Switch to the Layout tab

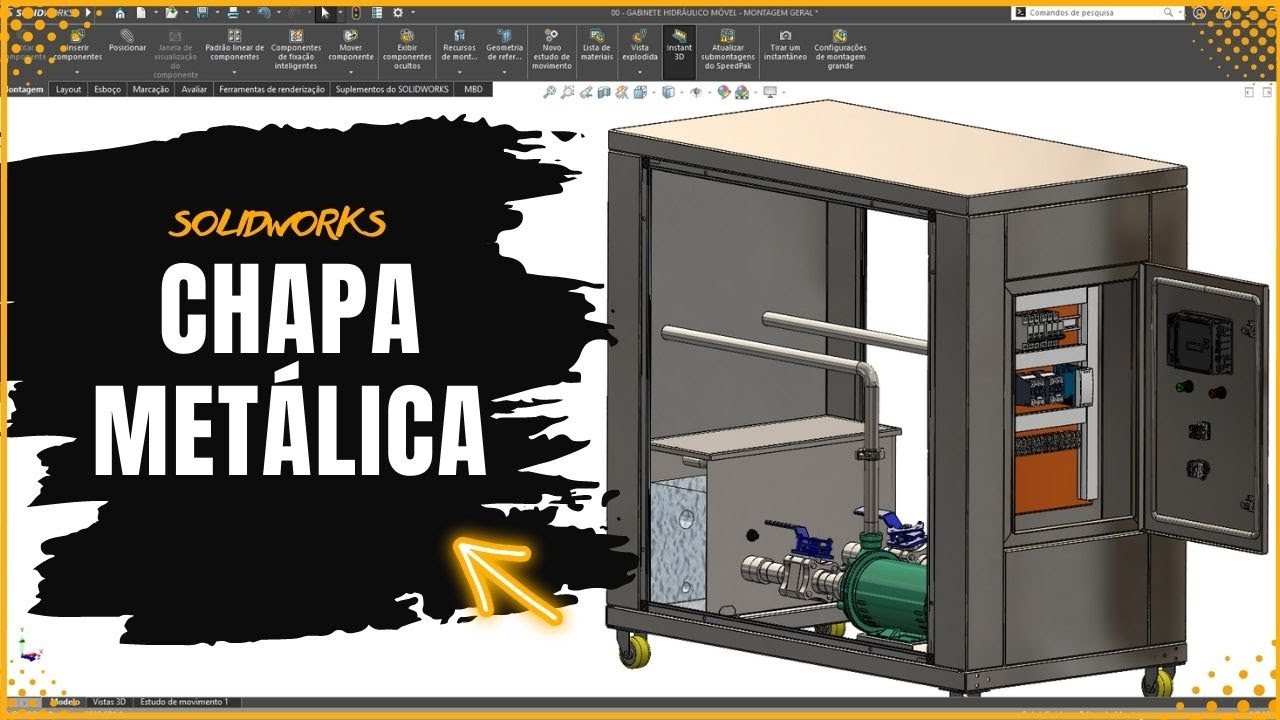coord(69,89)
